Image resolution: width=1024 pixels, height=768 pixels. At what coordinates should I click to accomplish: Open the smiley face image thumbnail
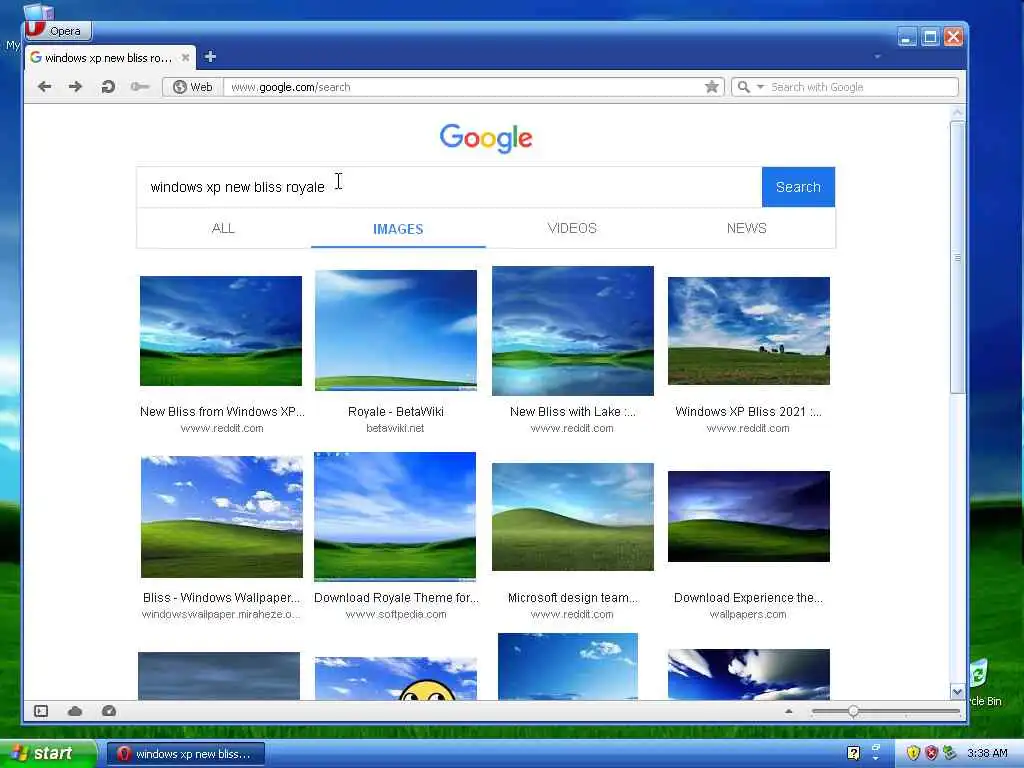[x=396, y=679]
